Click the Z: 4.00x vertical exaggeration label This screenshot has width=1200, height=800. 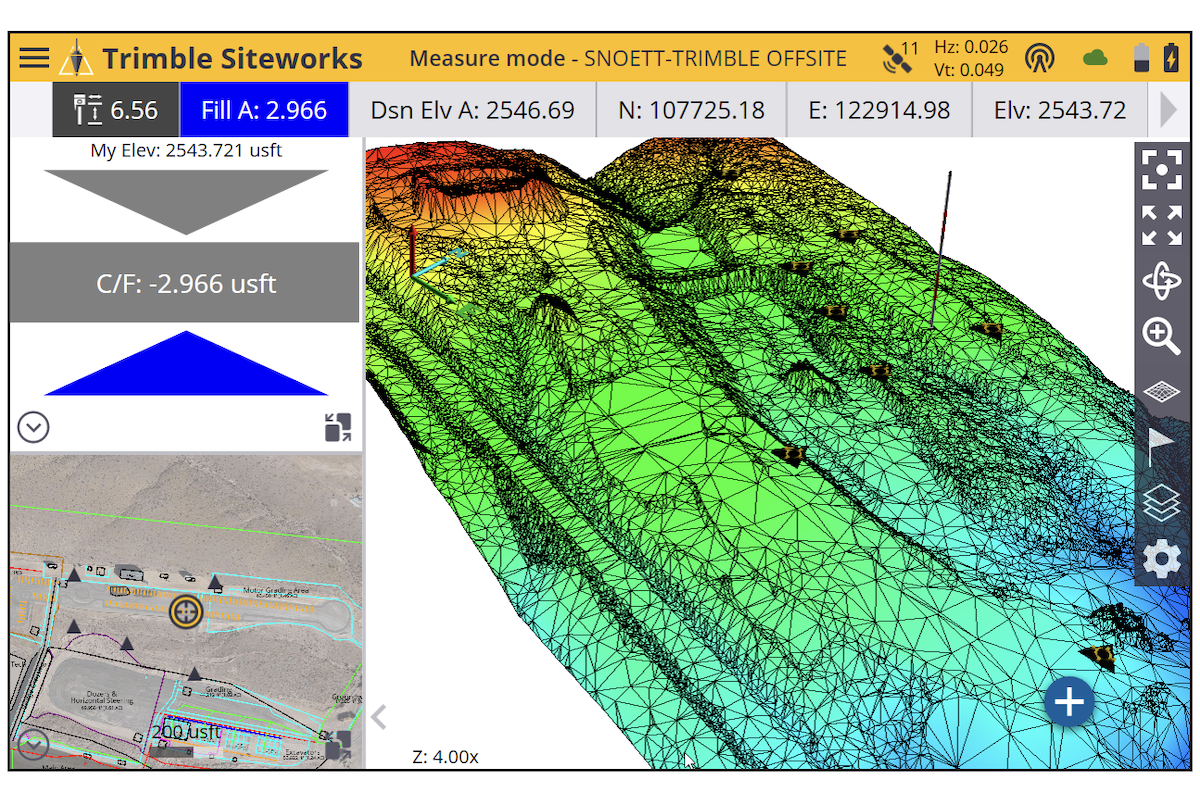[x=445, y=757]
